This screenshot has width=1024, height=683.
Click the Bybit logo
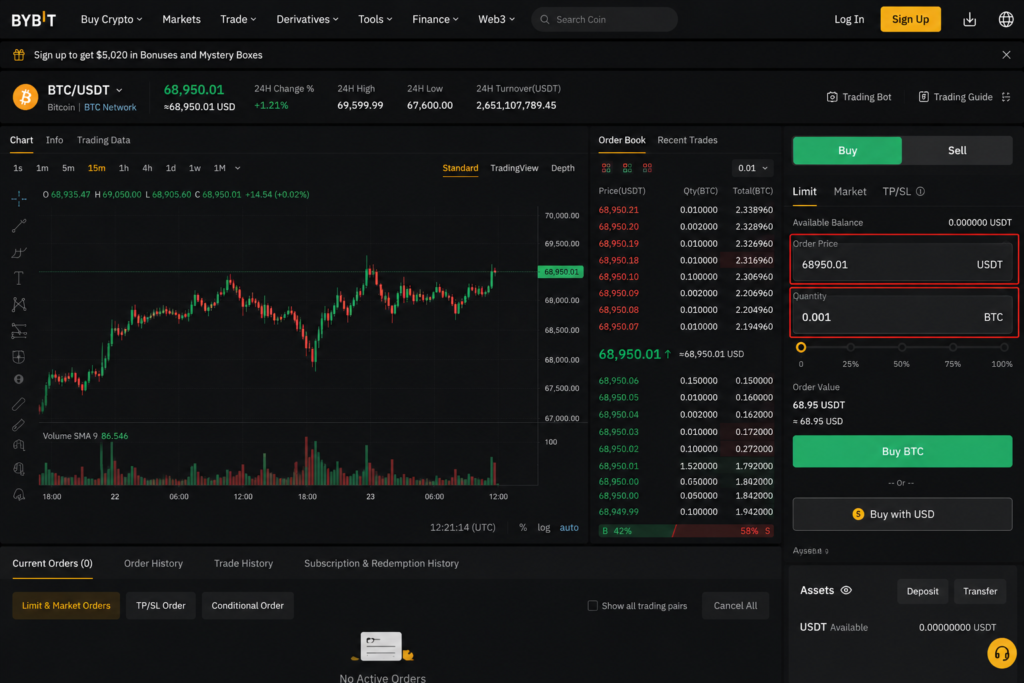click(33, 20)
